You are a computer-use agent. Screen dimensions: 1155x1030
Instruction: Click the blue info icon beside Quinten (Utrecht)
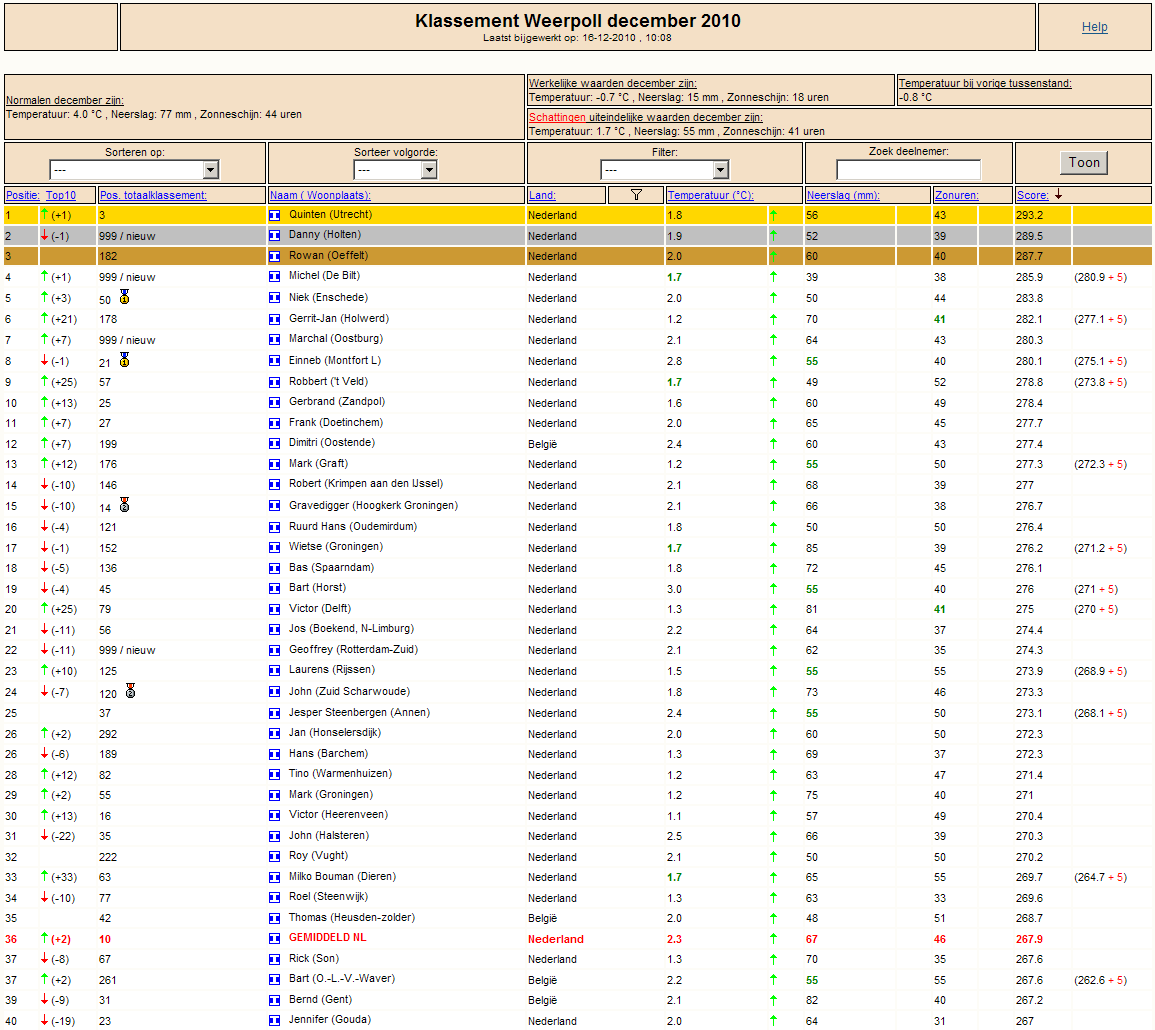(275, 215)
